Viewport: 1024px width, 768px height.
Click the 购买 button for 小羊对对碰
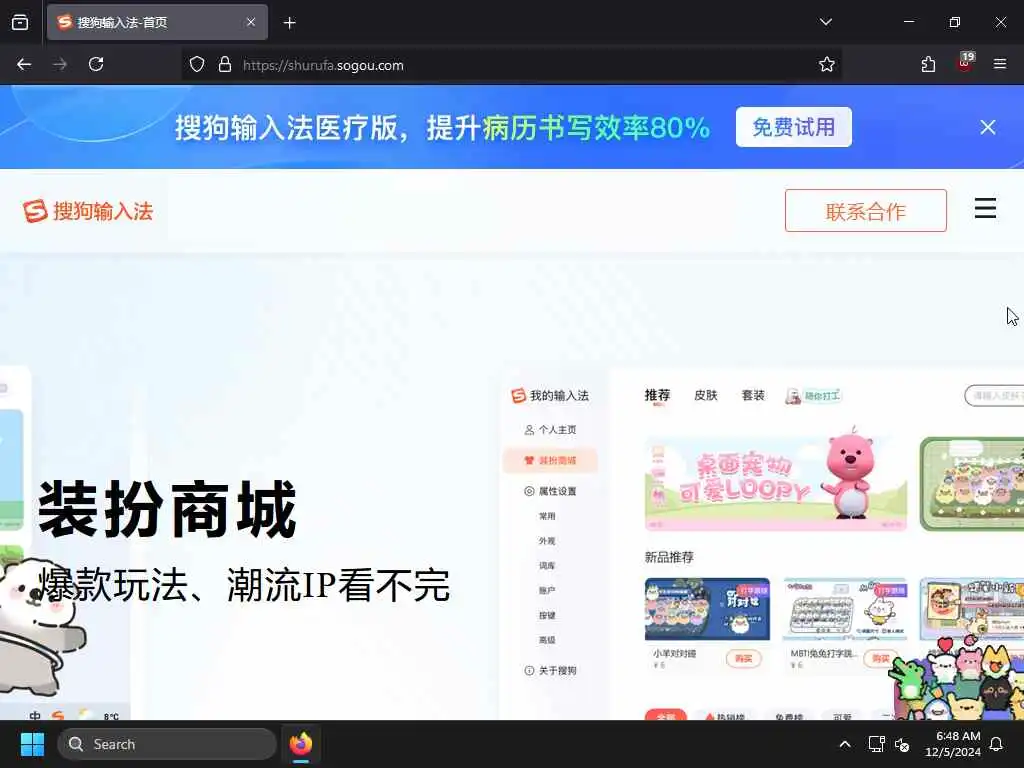click(x=744, y=658)
